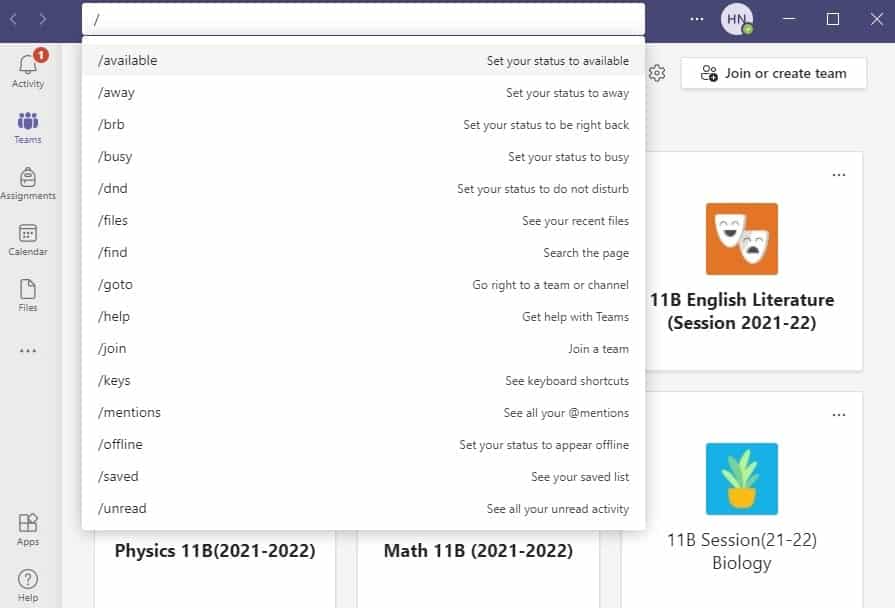Select the /unread command
The height and width of the screenshot is (608, 895).
[x=364, y=508]
